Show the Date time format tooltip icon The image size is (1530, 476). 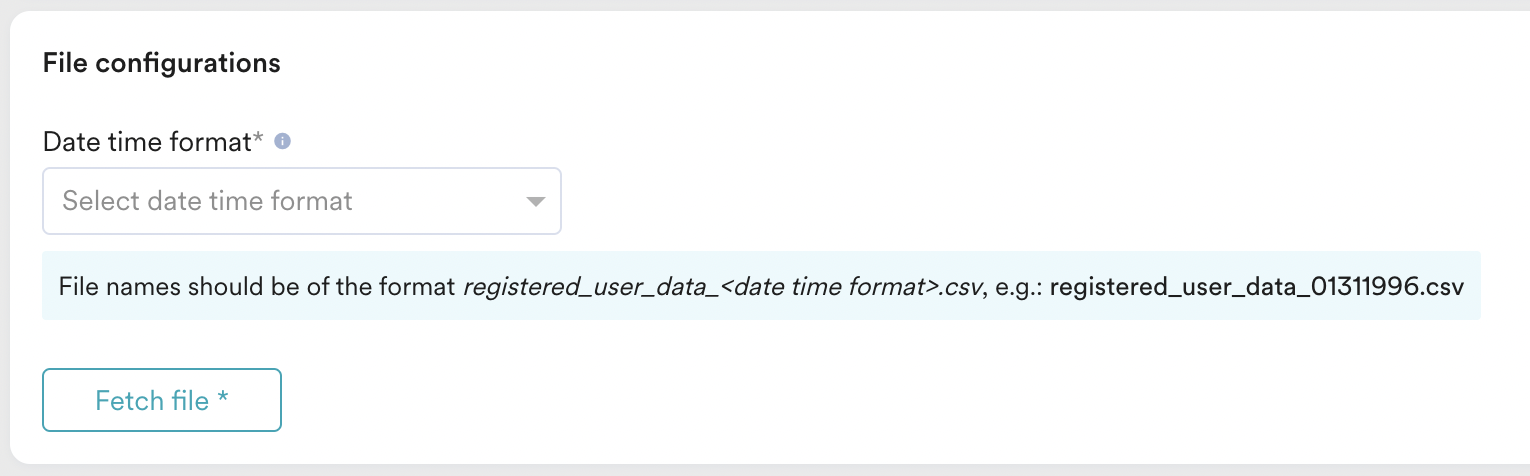pos(283,142)
